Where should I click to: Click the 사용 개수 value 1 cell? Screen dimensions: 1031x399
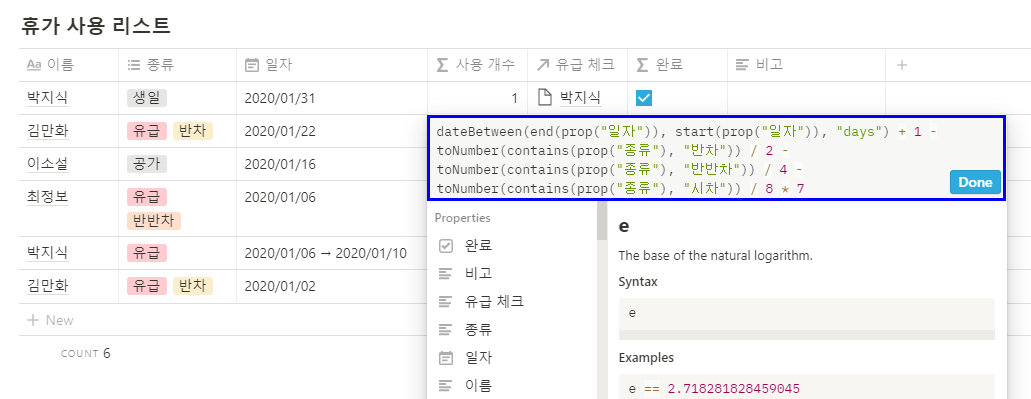pos(477,98)
